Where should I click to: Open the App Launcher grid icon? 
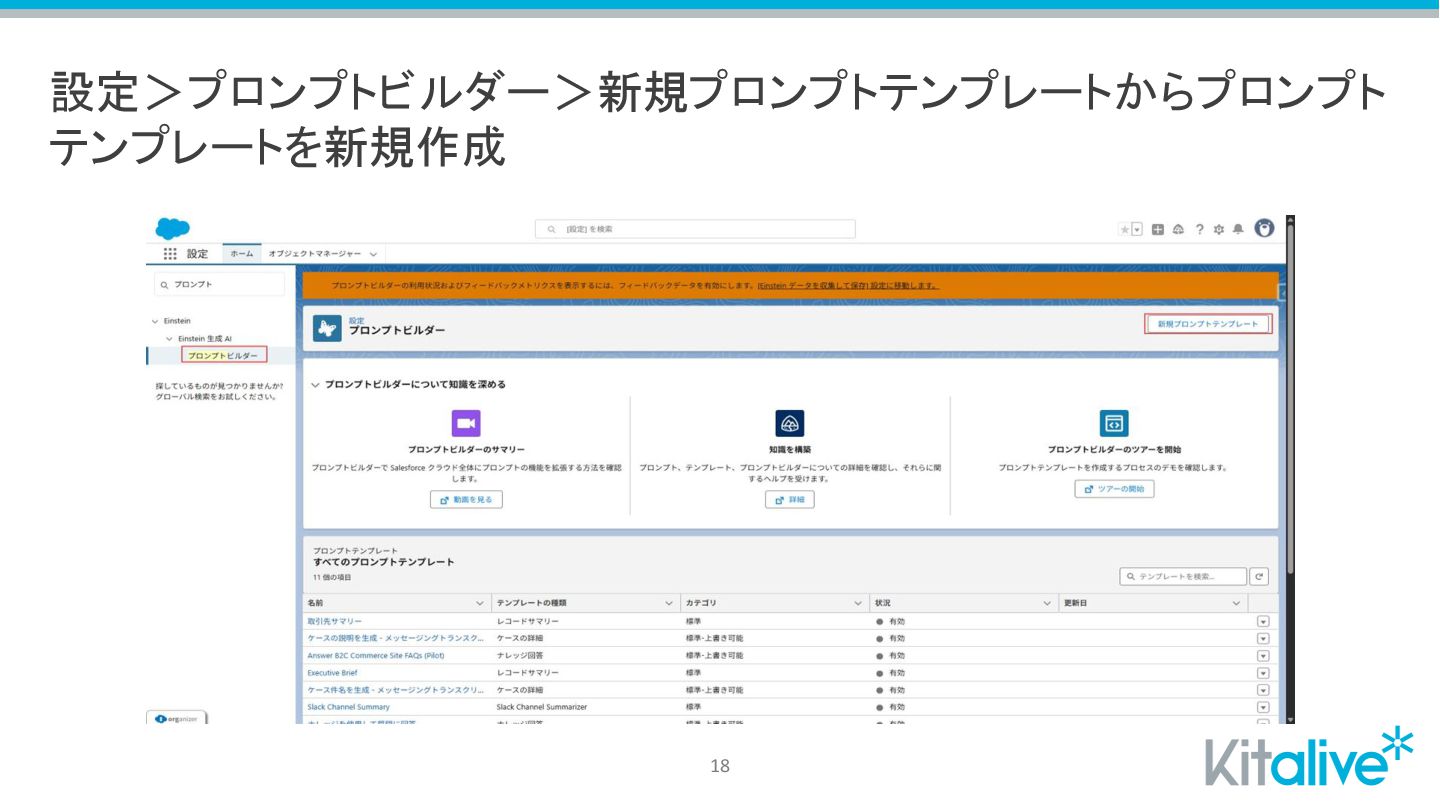tap(170, 254)
